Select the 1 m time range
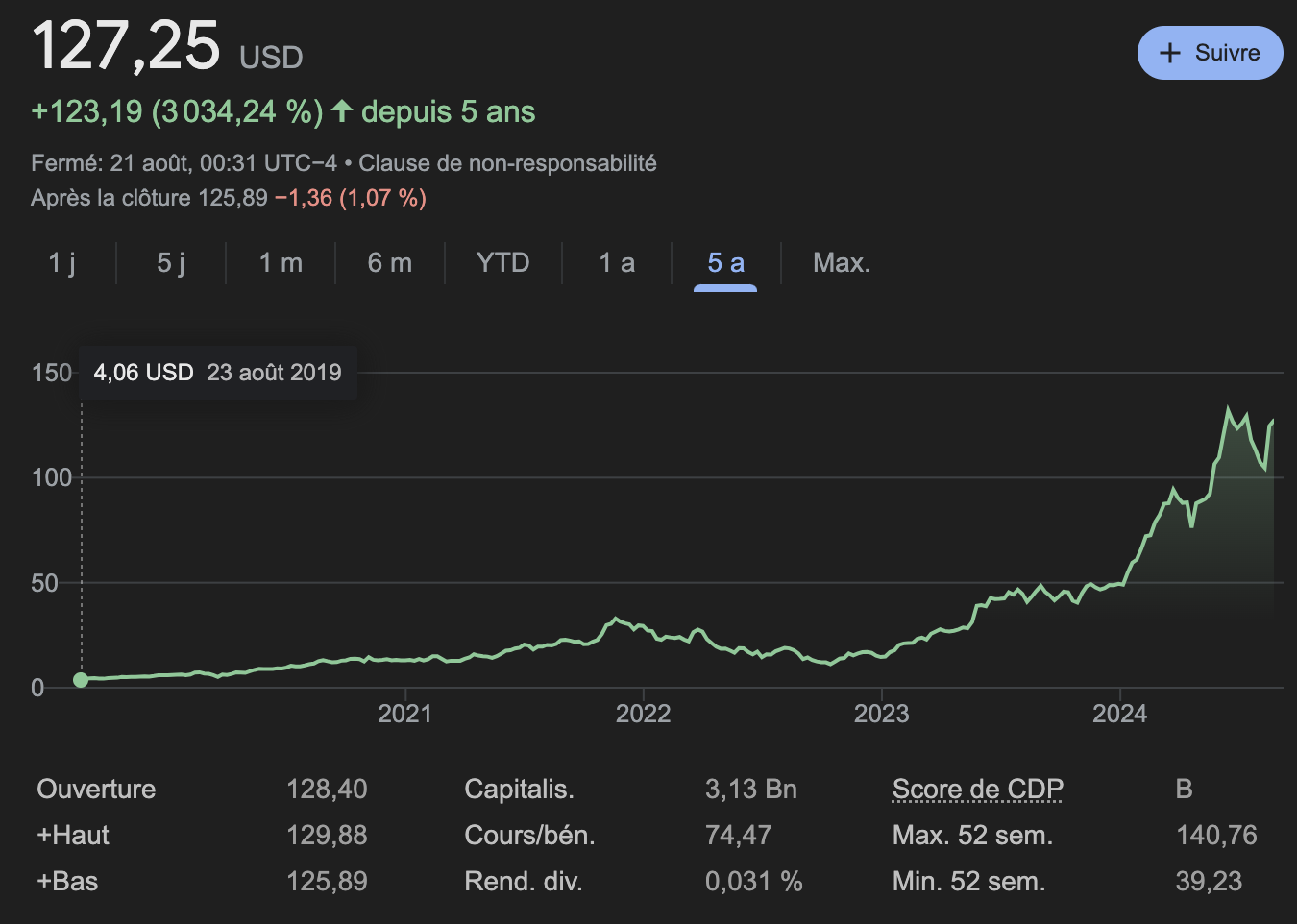 click(x=280, y=262)
